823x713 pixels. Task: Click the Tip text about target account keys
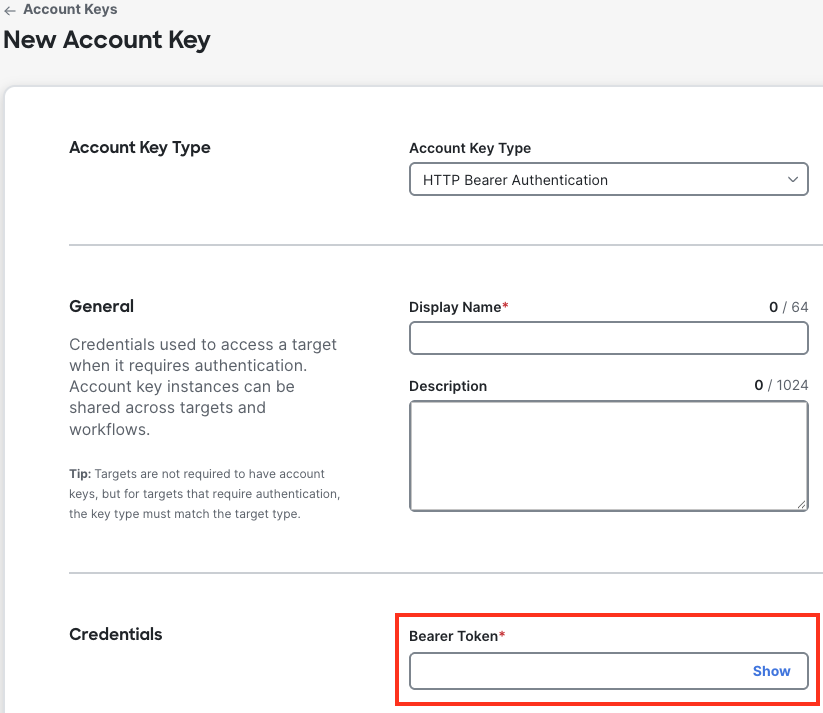(x=204, y=494)
